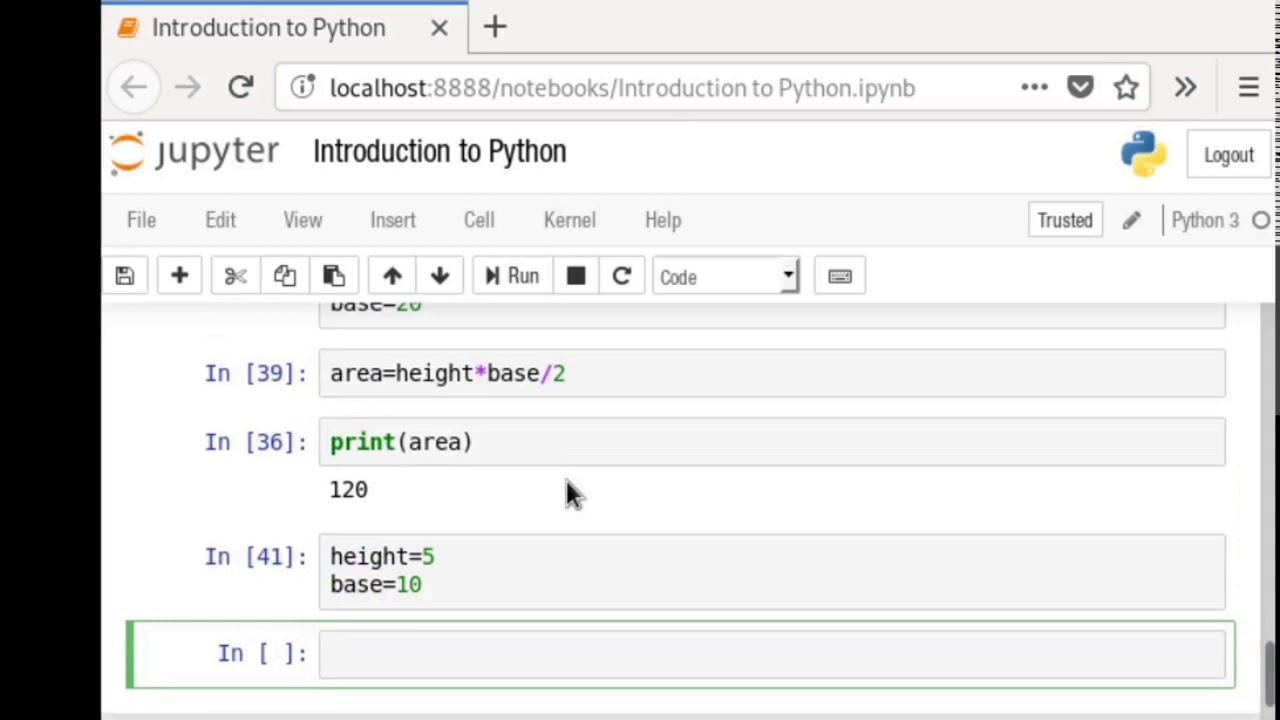Click the pencil edit mode indicator
Image resolution: width=1280 pixels, height=720 pixels.
click(1131, 220)
